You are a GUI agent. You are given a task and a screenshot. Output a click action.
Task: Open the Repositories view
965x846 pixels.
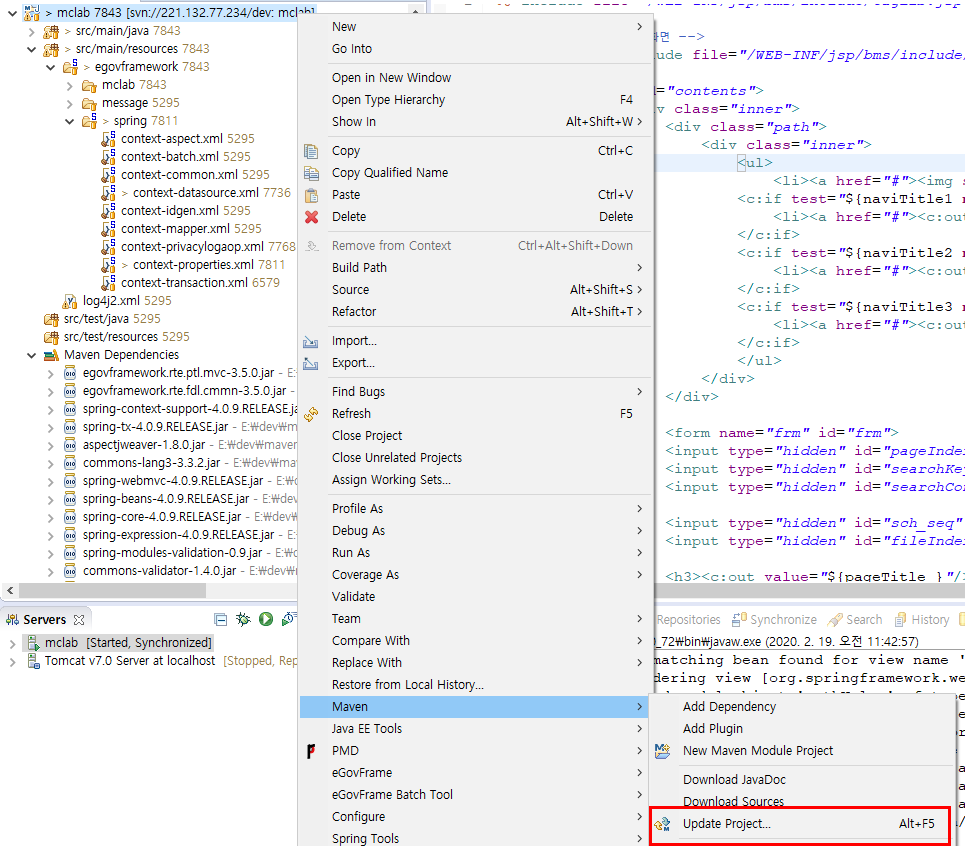688,620
